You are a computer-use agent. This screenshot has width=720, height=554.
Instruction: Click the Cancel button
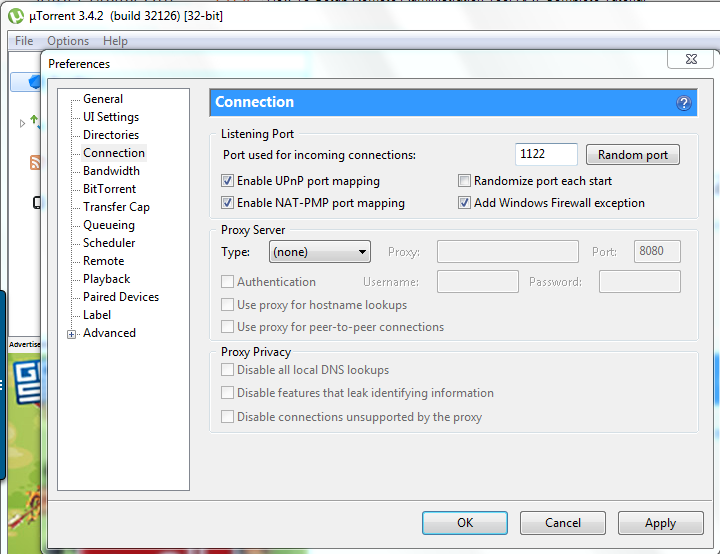coord(562,523)
